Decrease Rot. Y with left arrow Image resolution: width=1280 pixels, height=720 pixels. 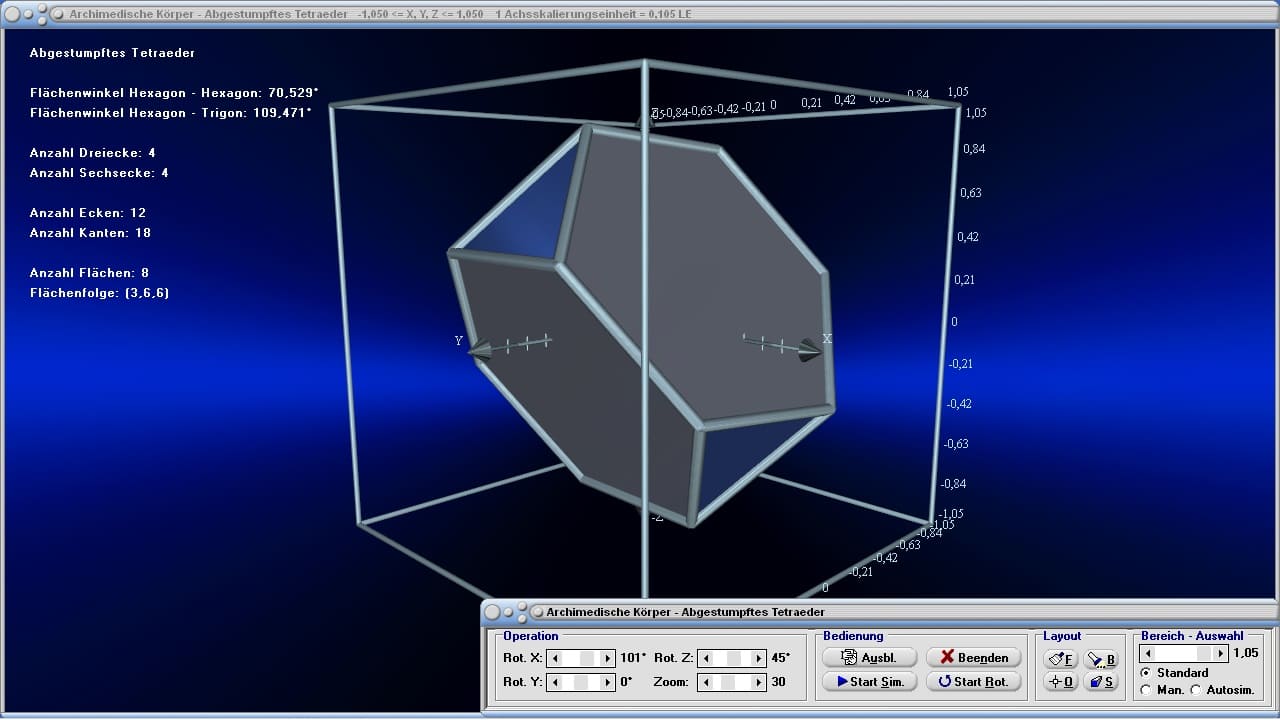(555, 682)
